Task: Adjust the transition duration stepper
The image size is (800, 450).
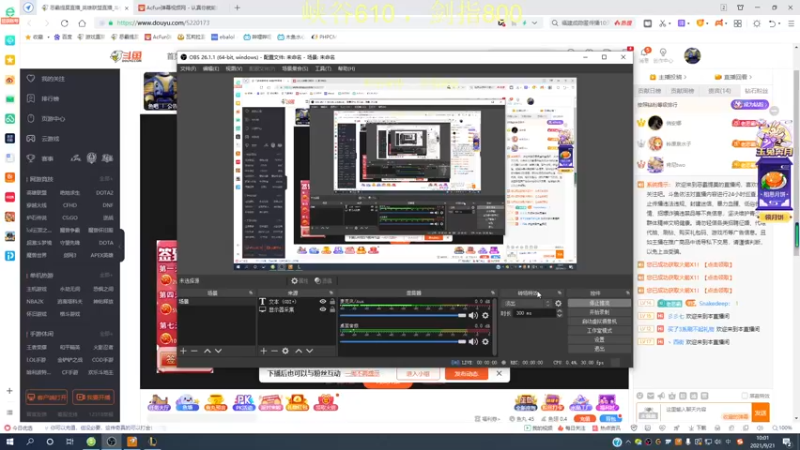Action: (x=560, y=313)
